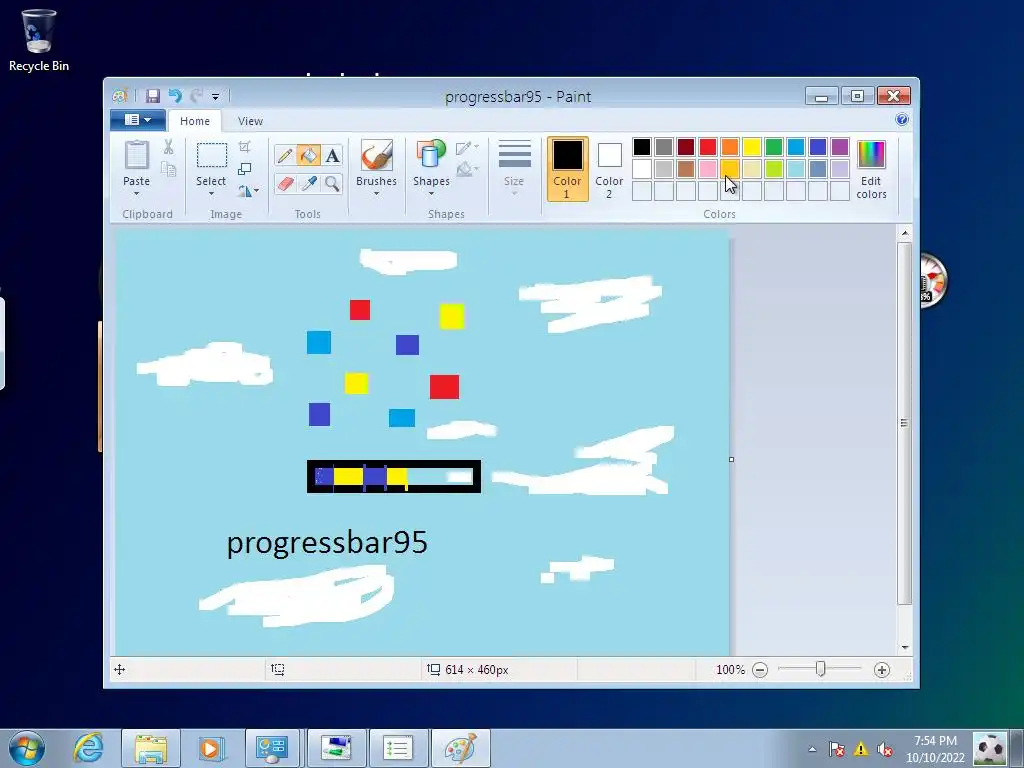
Task: Choose the pink (rose) color swatch
Action: (x=708, y=169)
